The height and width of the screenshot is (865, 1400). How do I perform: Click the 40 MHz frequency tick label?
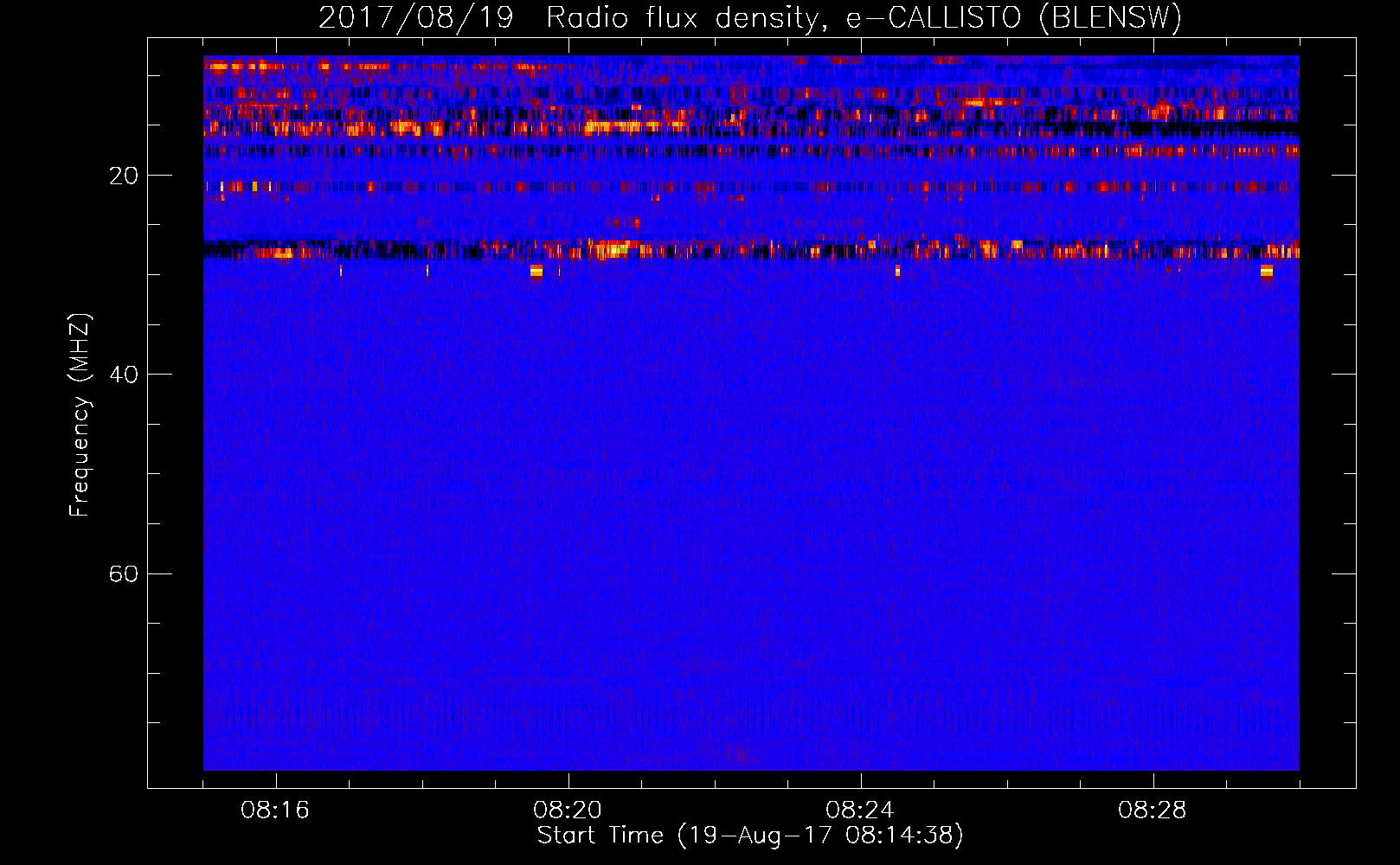coord(124,375)
